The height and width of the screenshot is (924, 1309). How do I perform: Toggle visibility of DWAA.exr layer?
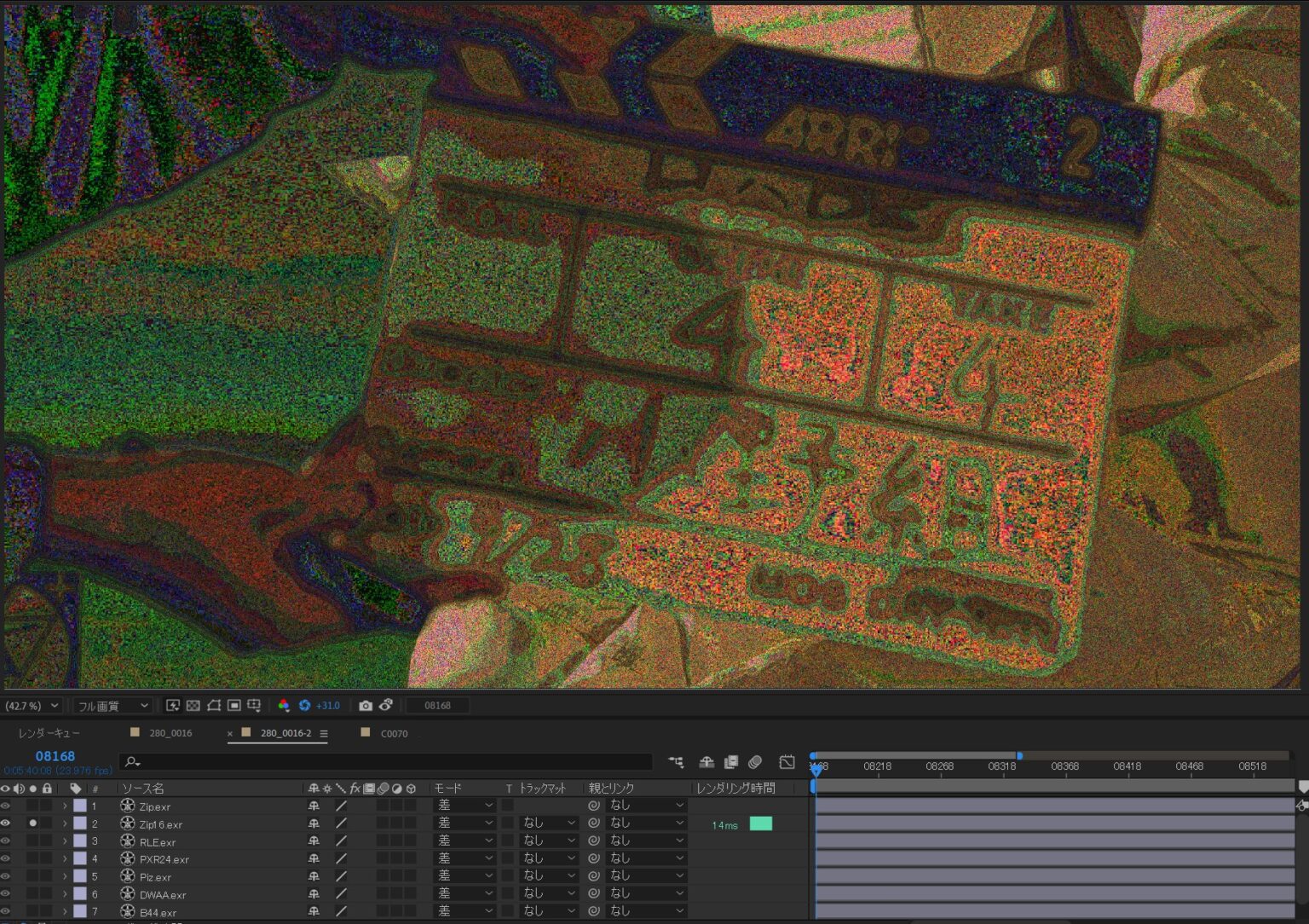6,894
